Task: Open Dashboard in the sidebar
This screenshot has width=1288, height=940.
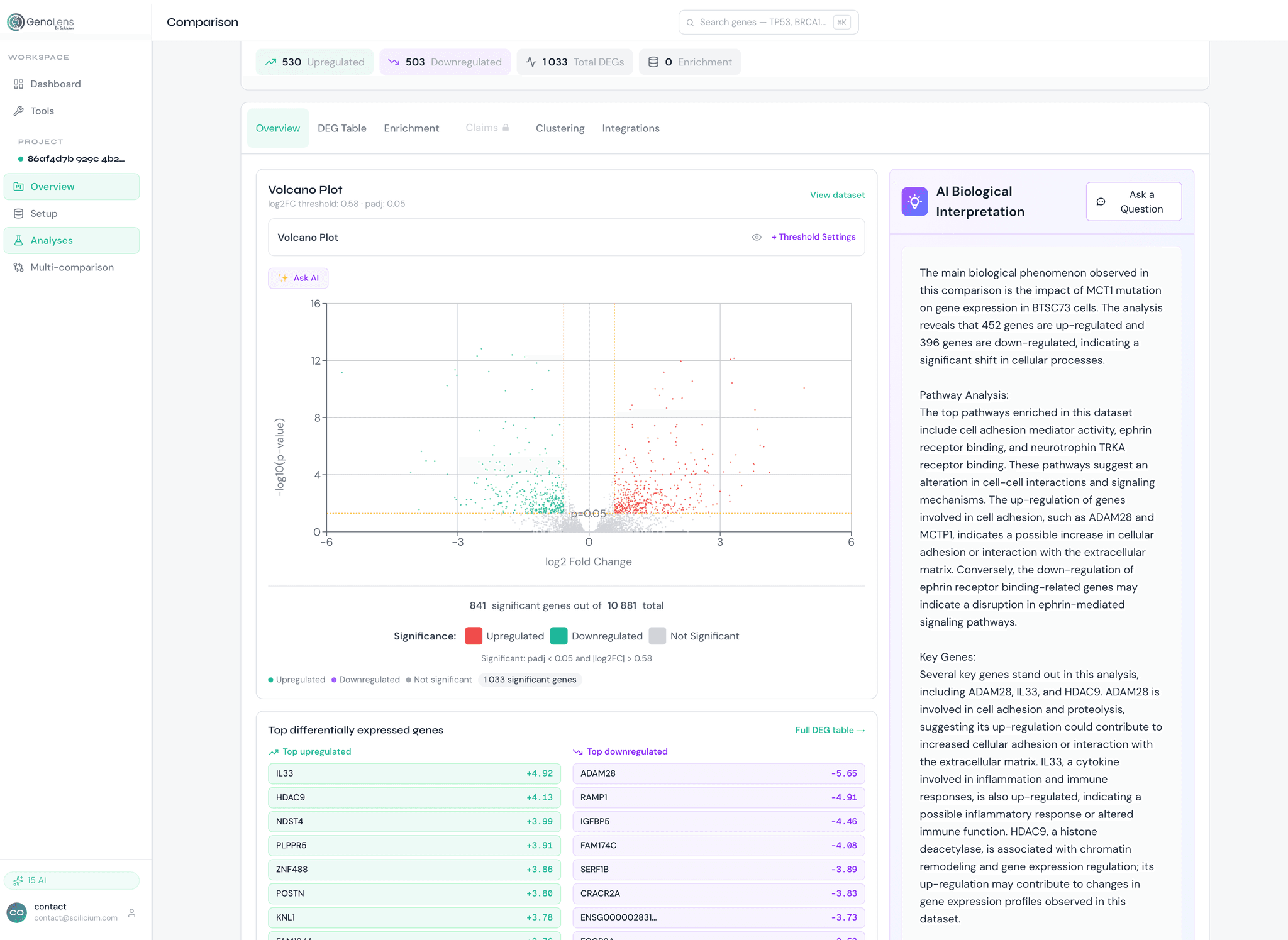Action: click(x=72, y=84)
